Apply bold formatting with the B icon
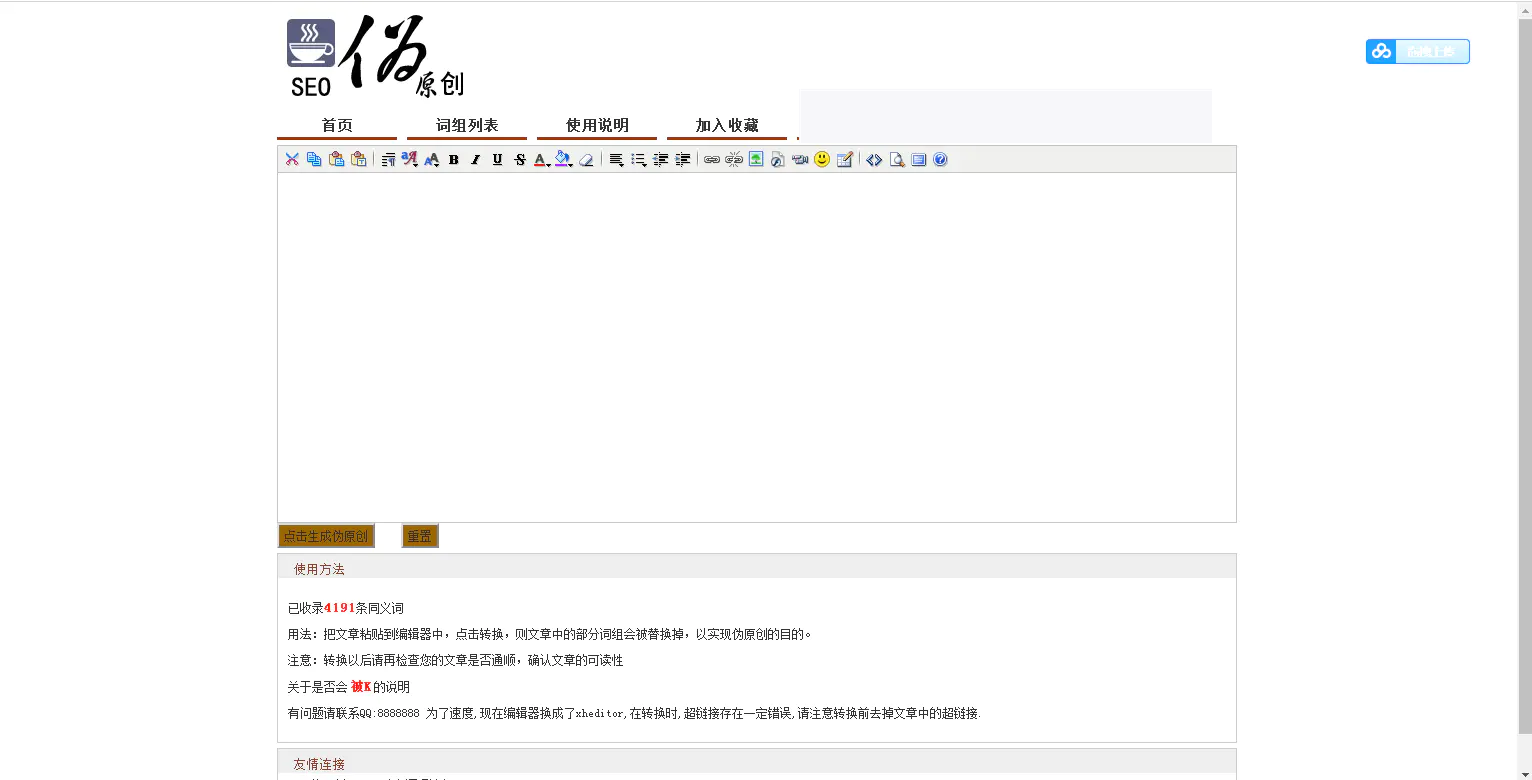Screen dimensions: 1532x780 (453, 159)
